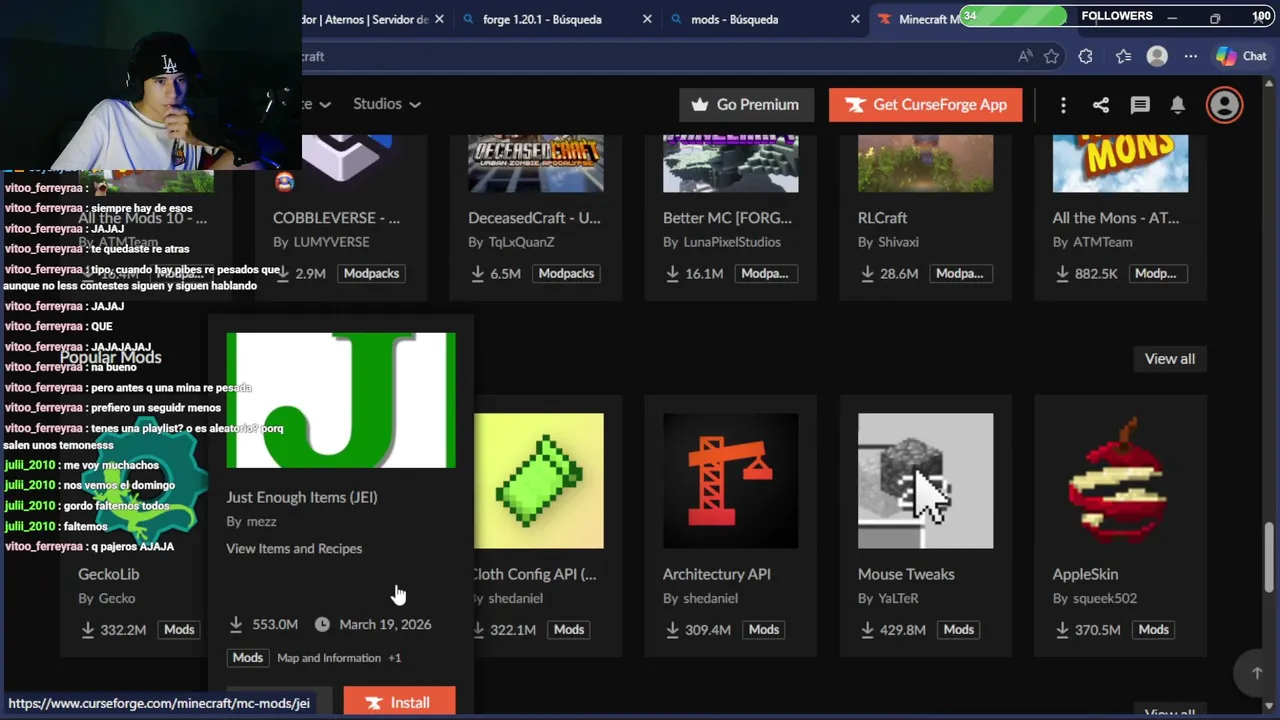Open the user profile avatar in CurseForge header
This screenshot has width=1280, height=720.
click(x=1224, y=105)
